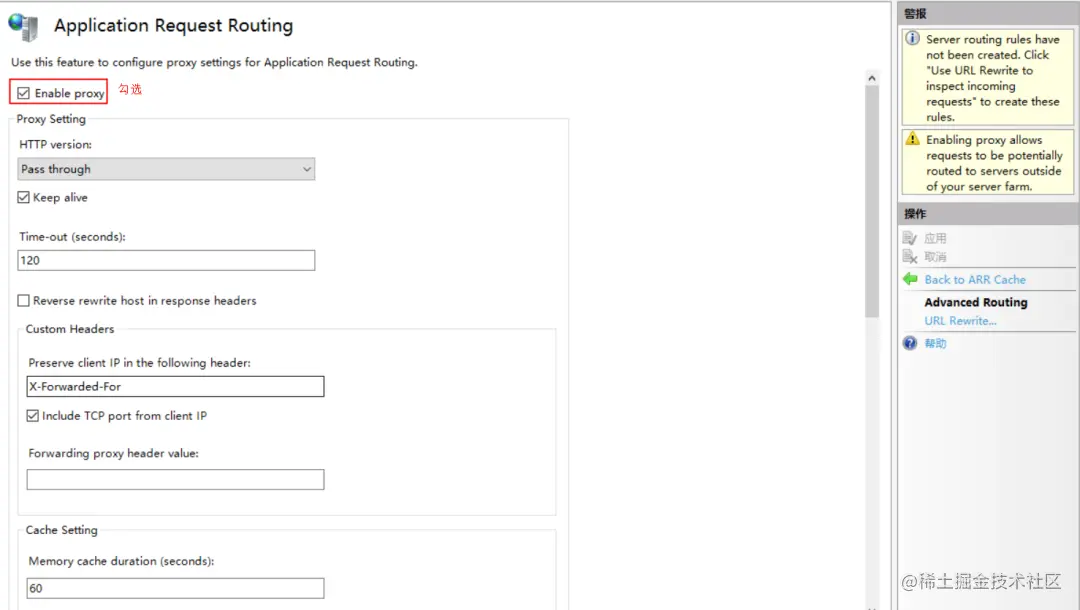Click the 取消 cancel action
Image resolution: width=1080 pixels, height=610 pixels.
coord(935,257)
